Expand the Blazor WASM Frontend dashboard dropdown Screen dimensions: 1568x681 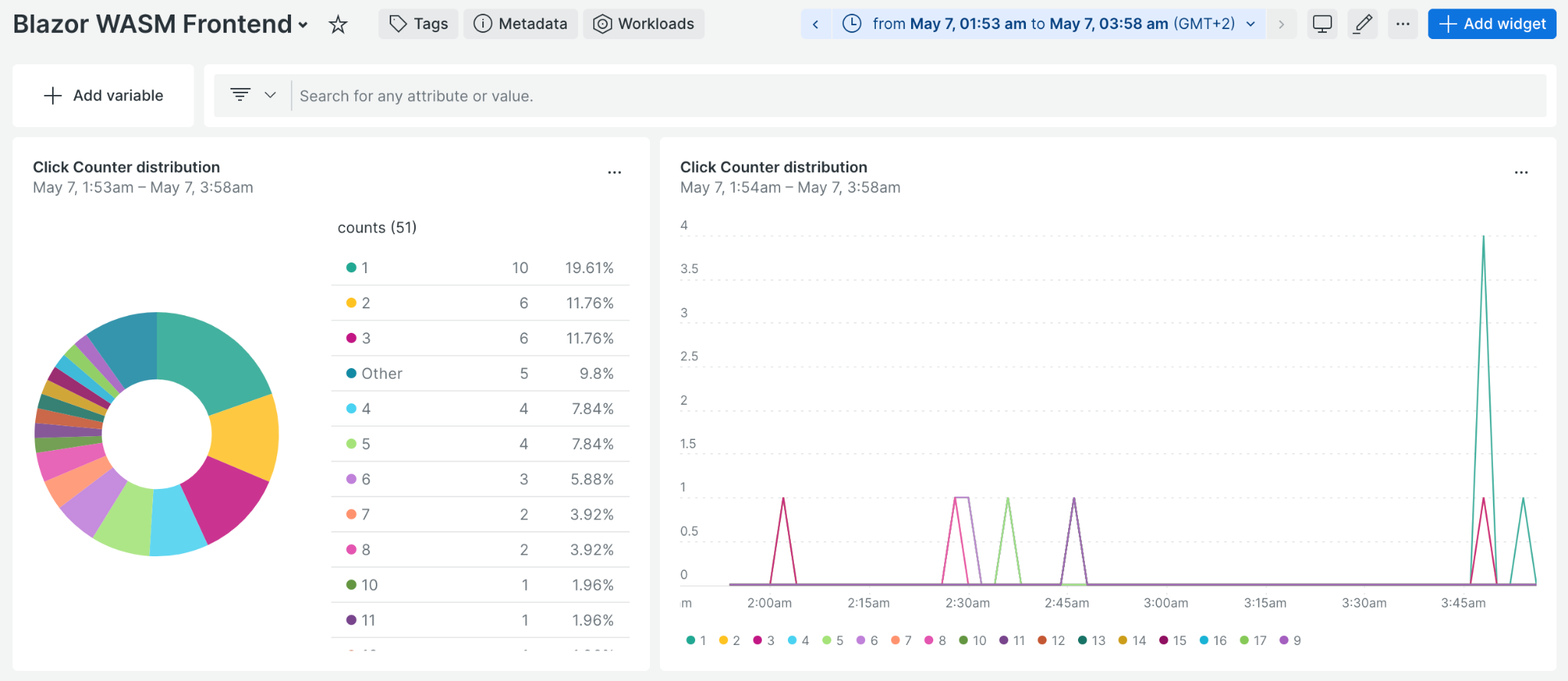click(x=304, y=24)
